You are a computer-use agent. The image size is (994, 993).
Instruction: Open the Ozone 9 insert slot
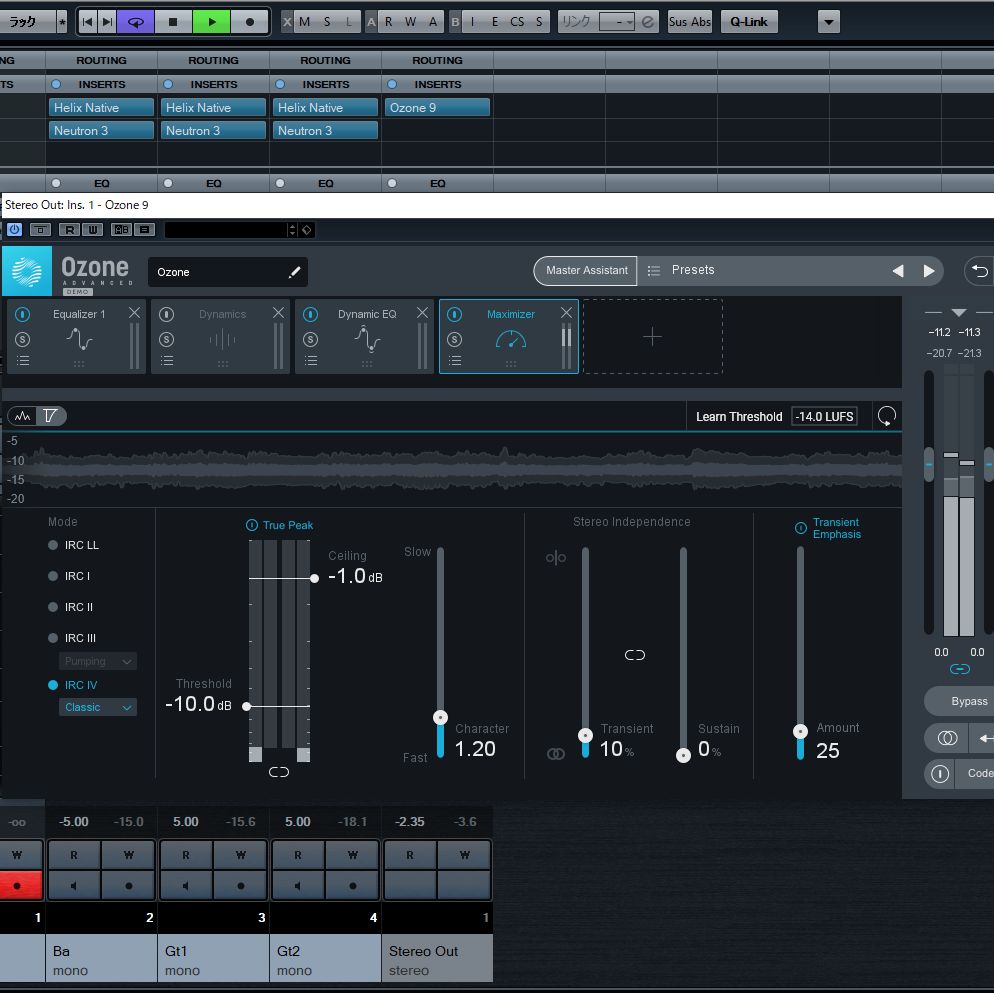pyautogui.click(x=437, y=107)
